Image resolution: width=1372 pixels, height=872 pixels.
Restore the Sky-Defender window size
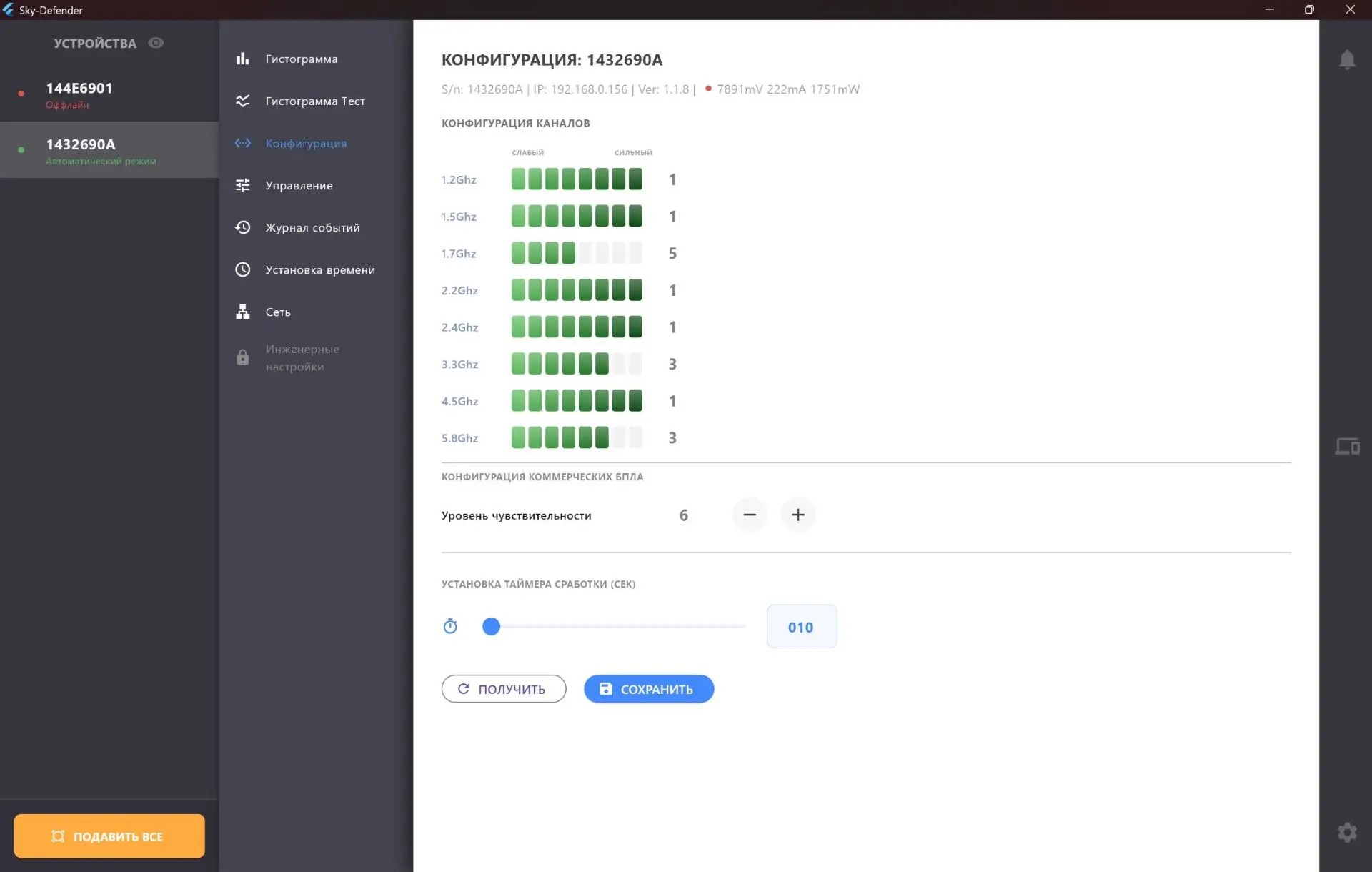click(x=1309, y=9)
